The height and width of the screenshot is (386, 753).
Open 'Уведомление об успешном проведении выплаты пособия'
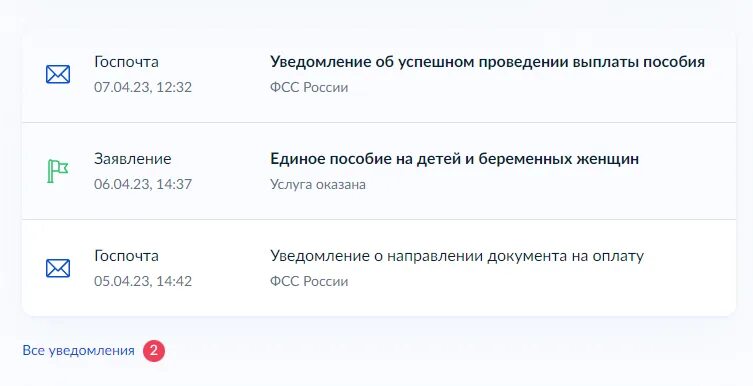click(487, 62)
